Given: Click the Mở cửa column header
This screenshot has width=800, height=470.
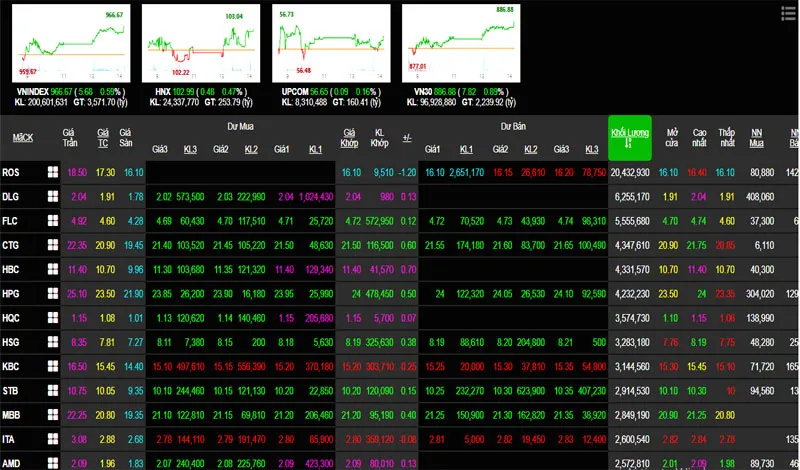Looking at the screenshot, I should pos(672,138).
